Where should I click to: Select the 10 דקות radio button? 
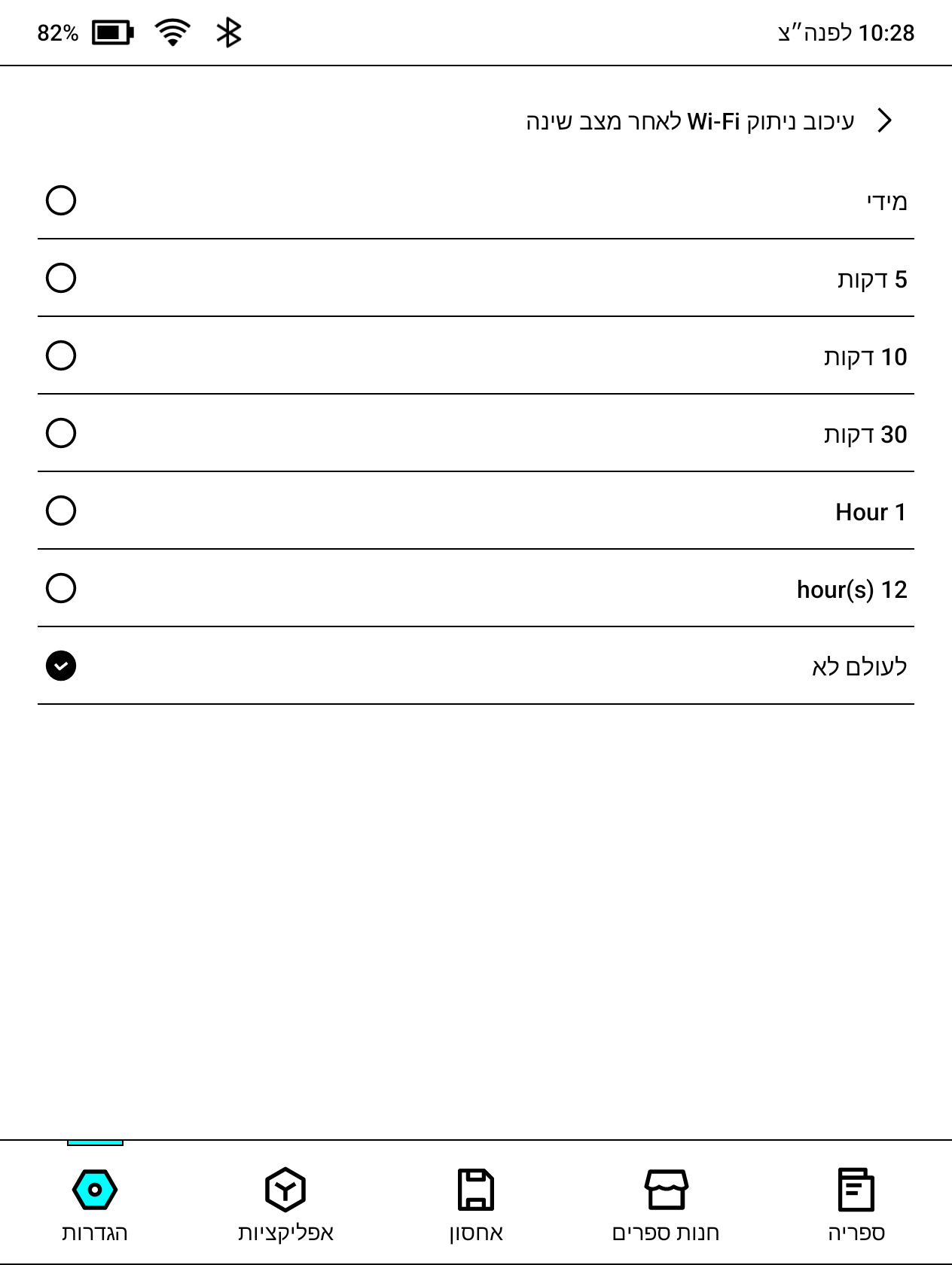(x=61, y=355)
